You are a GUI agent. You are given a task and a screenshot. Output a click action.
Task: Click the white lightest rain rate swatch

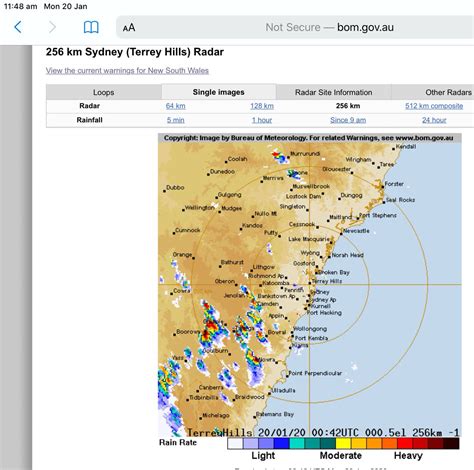tap(235, 443)
